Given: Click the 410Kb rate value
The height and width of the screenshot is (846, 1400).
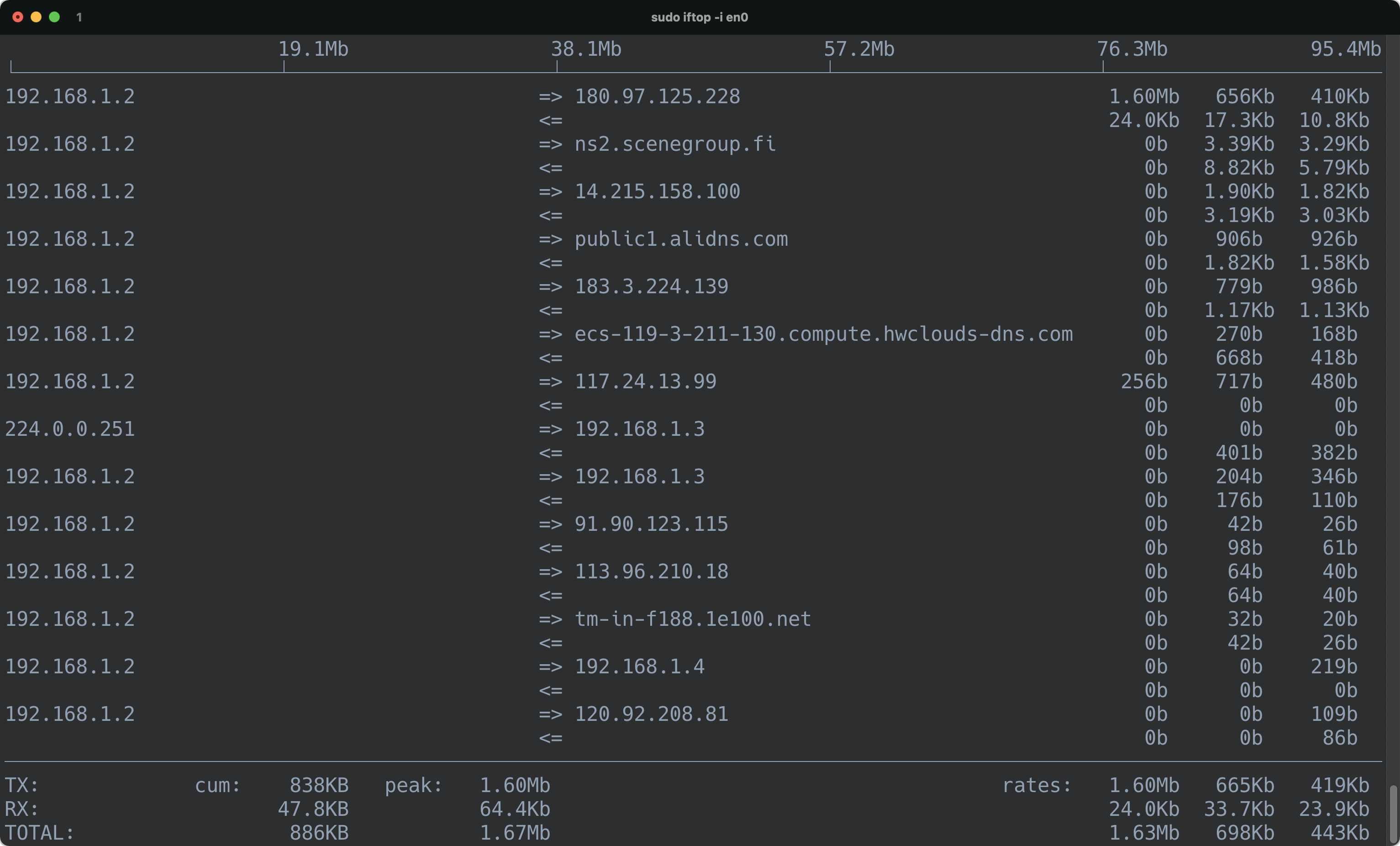Looking at the screenshot, I should pos(1340,97).
